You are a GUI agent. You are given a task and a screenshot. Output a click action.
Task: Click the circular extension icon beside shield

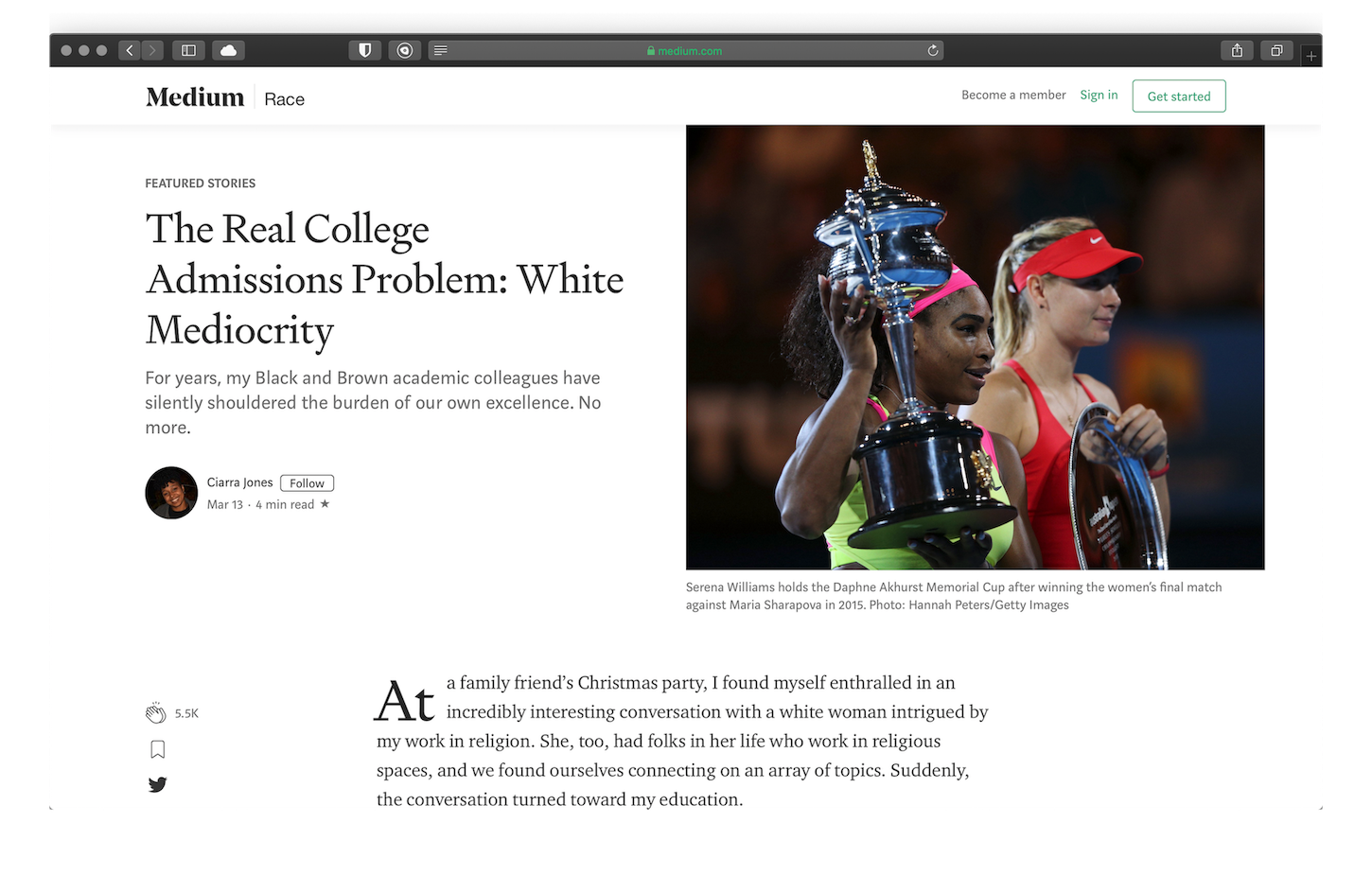[x=405, y=50]
